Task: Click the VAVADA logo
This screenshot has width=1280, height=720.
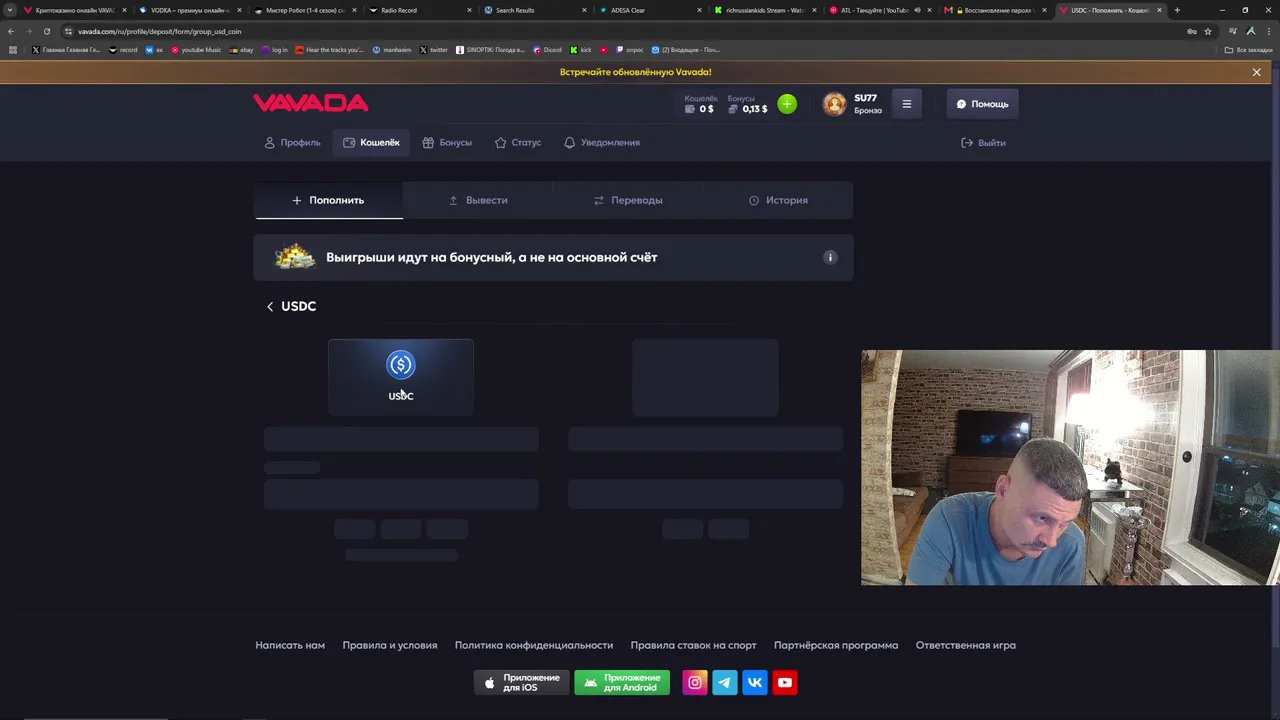Action: click(x=310, y=103)
